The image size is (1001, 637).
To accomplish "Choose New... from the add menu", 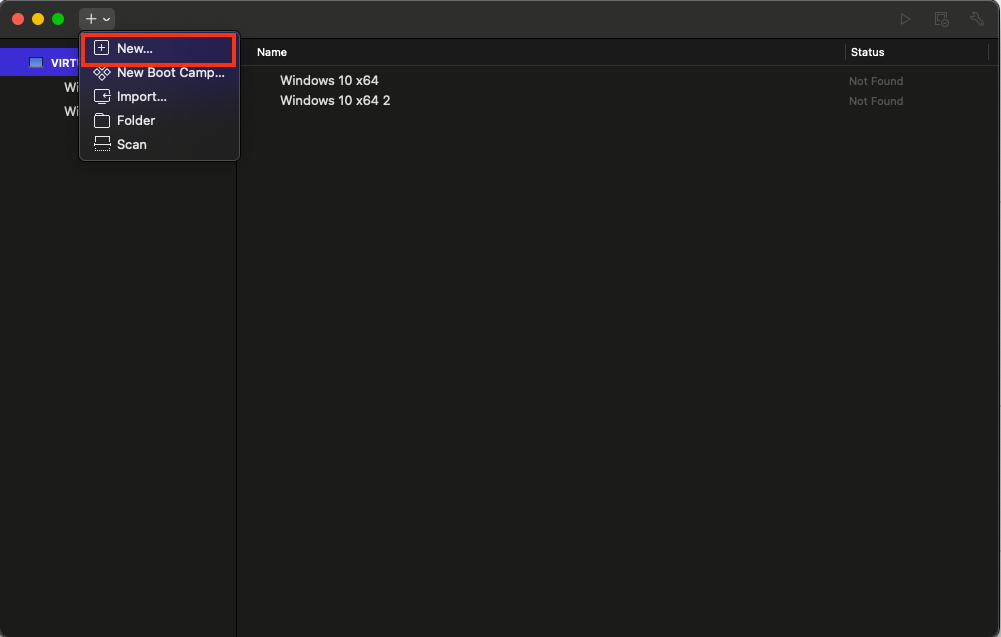I will (134, 48).
